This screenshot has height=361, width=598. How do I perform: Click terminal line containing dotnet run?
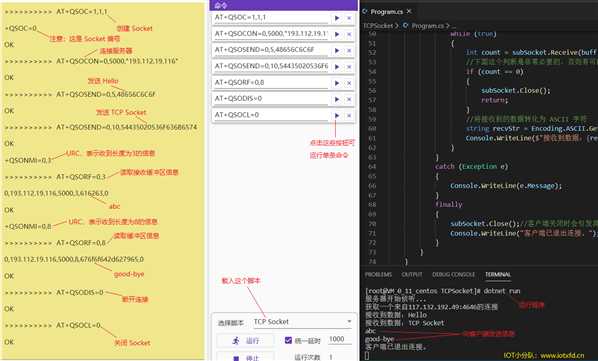(x=442, y=291)
